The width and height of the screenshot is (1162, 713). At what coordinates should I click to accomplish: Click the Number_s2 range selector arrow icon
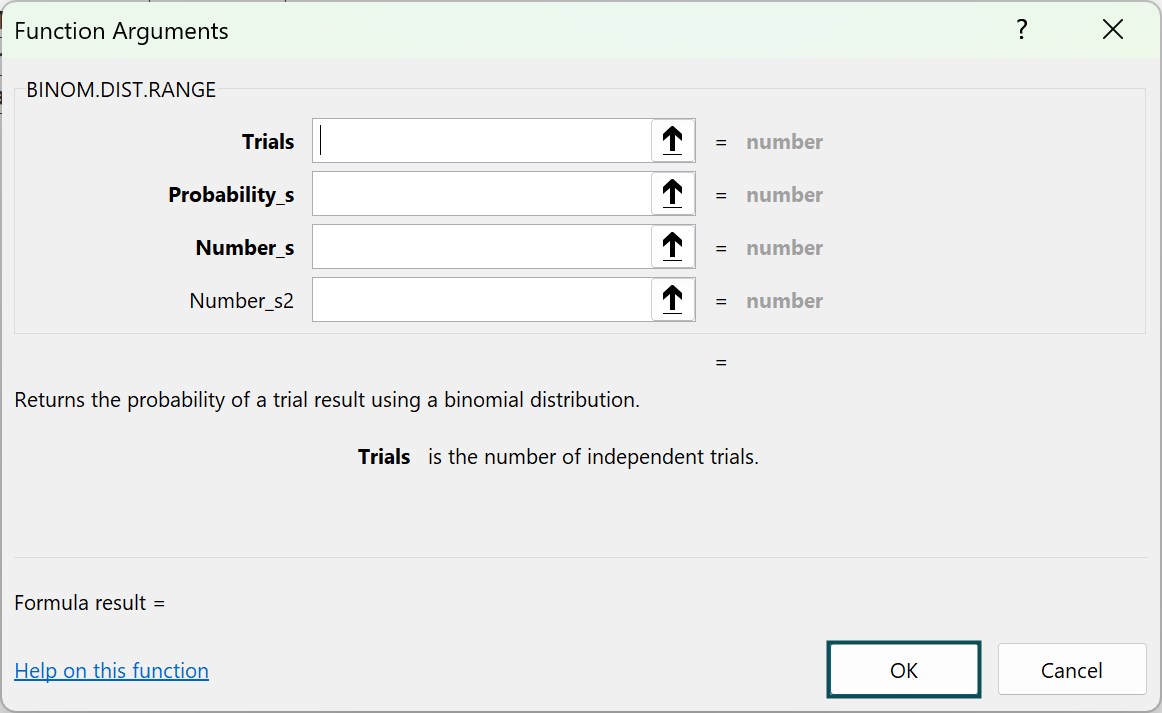672,299
